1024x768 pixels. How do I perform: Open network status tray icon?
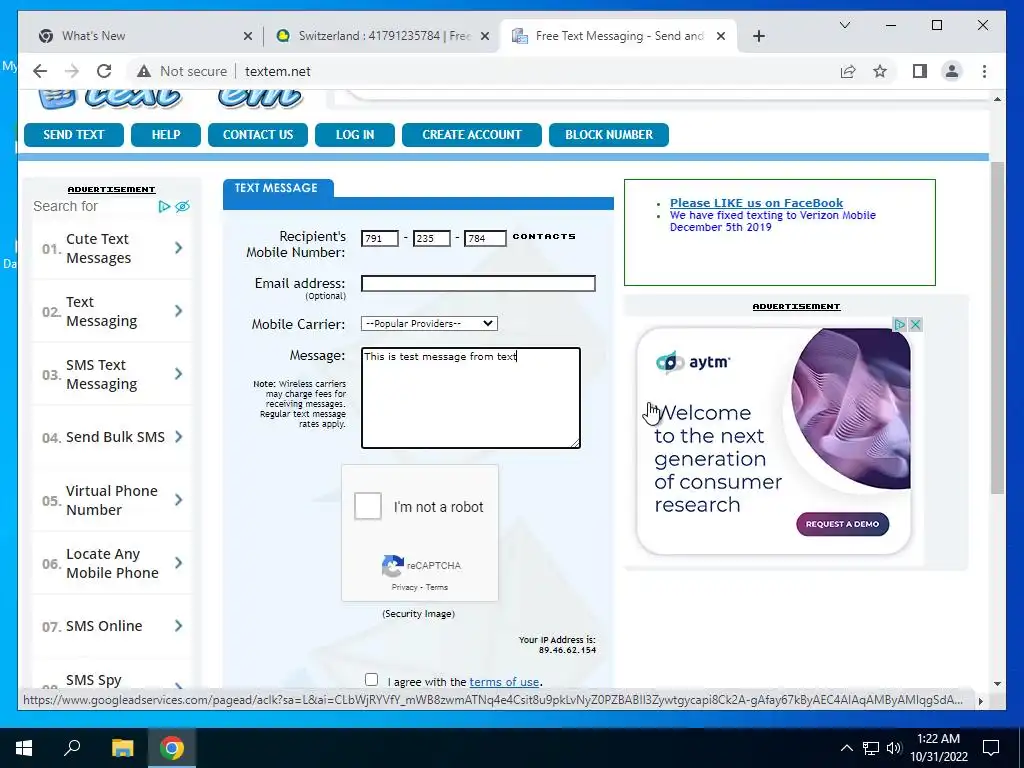[871, 748]
